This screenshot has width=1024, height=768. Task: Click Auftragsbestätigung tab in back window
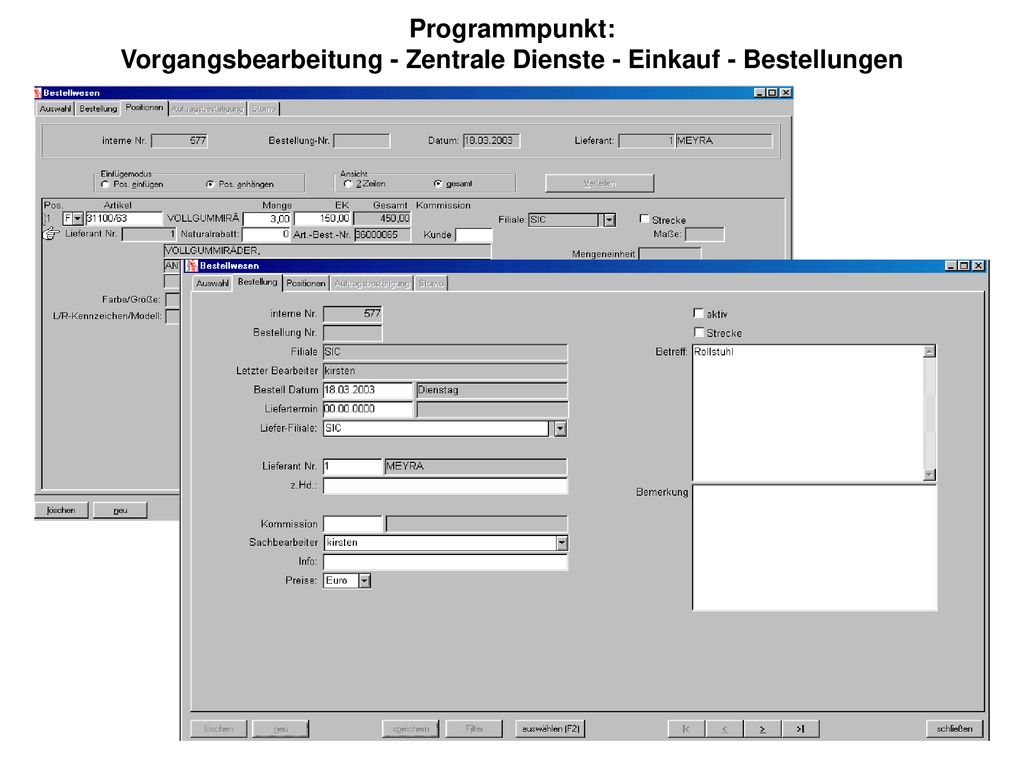click(x=208, y=109)
